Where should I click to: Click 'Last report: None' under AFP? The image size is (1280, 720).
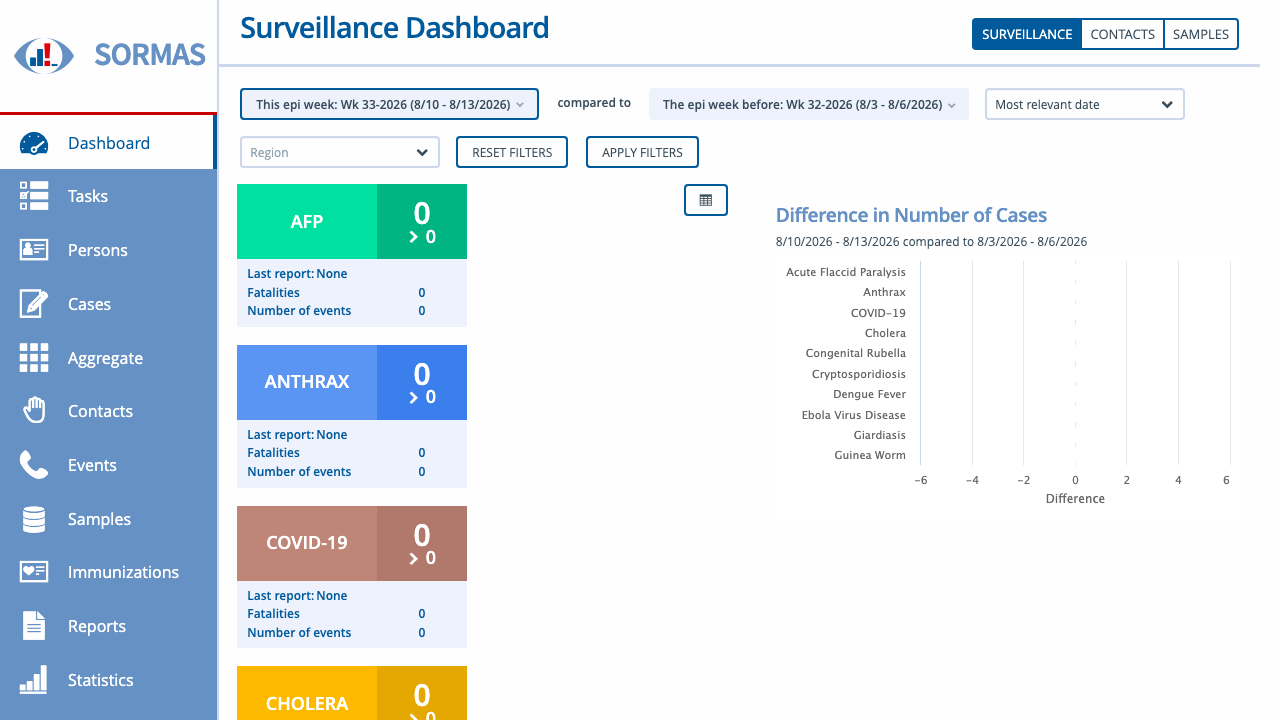tap(297, 274)
